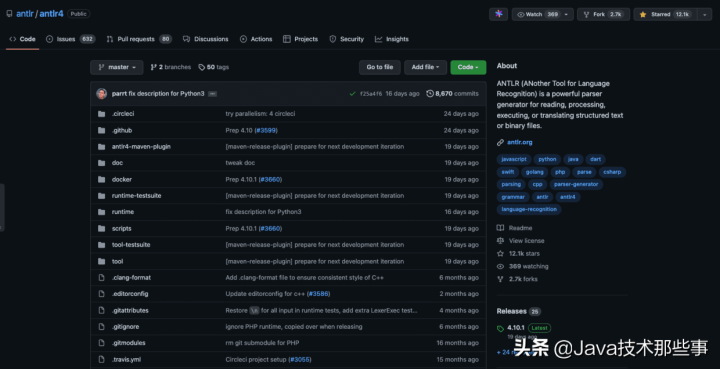Select the python topic tag
Screen dimensions: 720x369
point(547,159)
